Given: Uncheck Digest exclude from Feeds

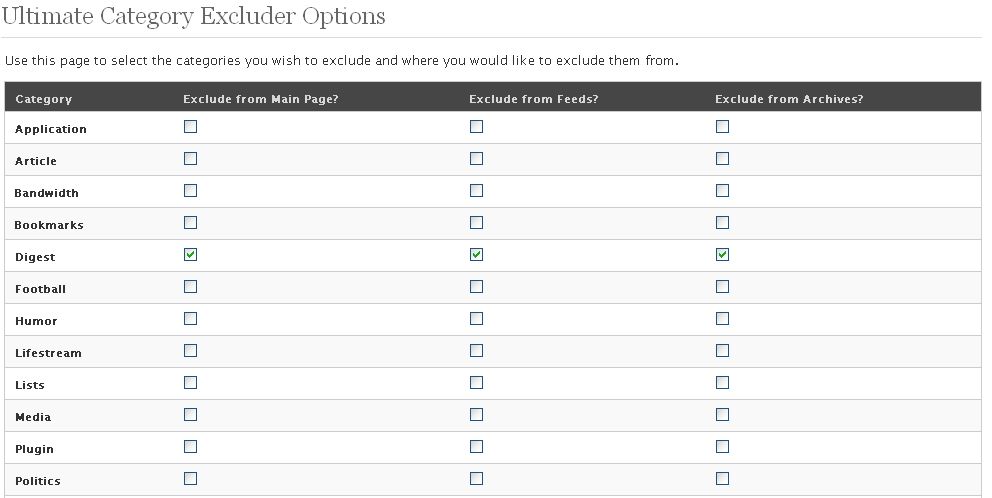Looking at the screenshot, I should [476, 255].
